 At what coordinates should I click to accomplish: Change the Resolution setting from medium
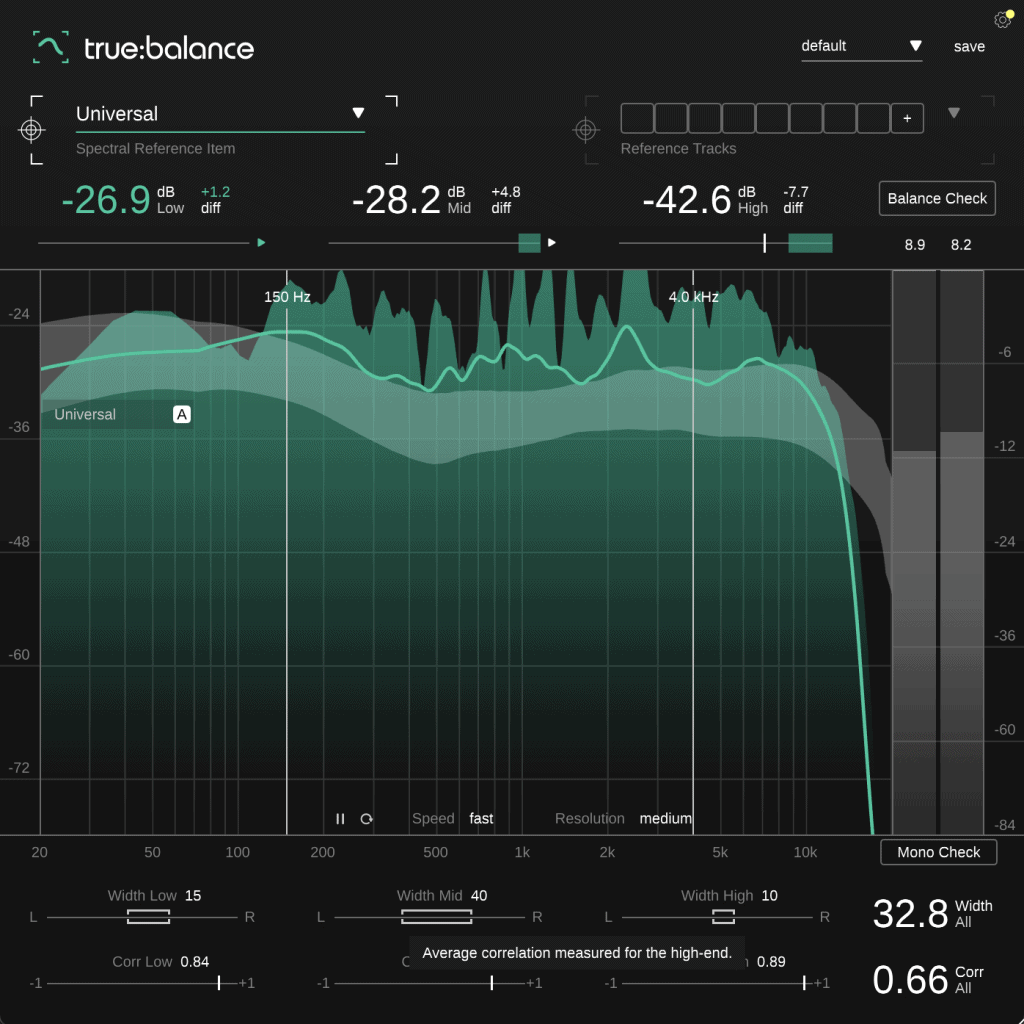665,818
